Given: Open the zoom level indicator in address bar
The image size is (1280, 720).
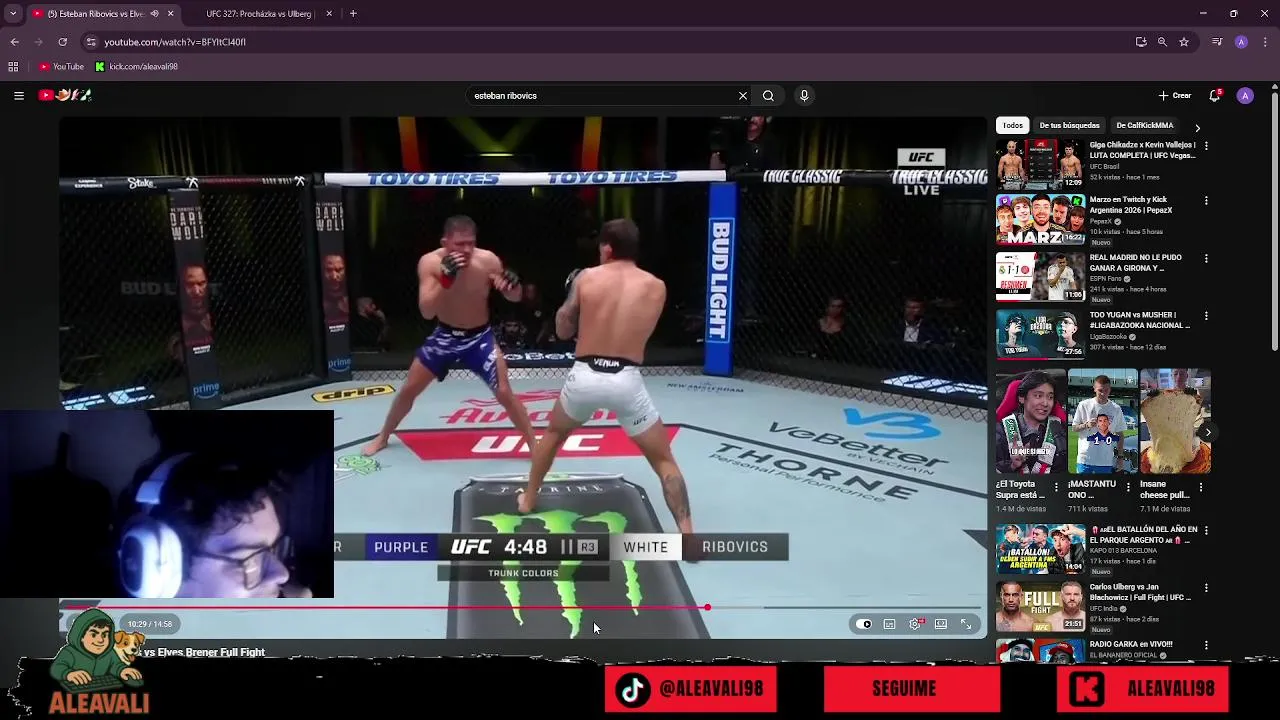Looking at the screenshot, I should pos(1162,42).
